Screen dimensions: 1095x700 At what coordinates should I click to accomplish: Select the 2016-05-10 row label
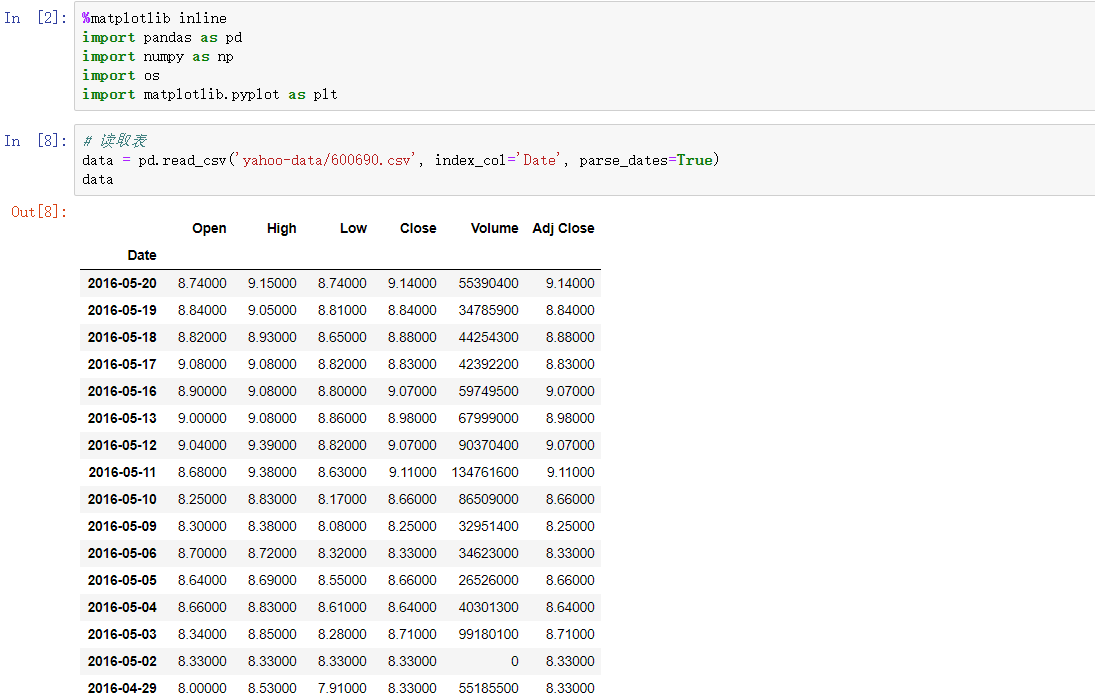(x=122, y=500)
